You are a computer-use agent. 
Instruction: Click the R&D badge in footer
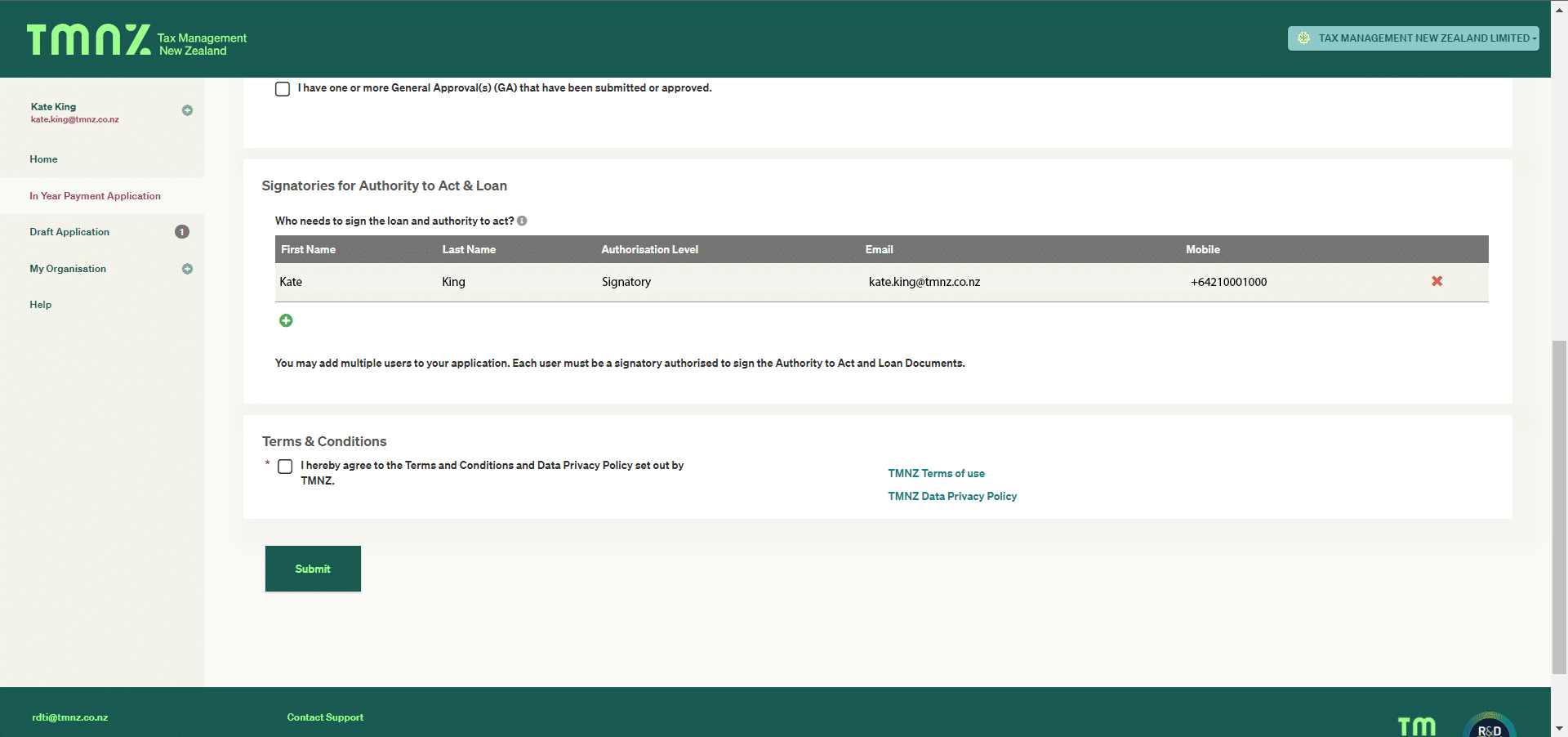[1489, 726]
